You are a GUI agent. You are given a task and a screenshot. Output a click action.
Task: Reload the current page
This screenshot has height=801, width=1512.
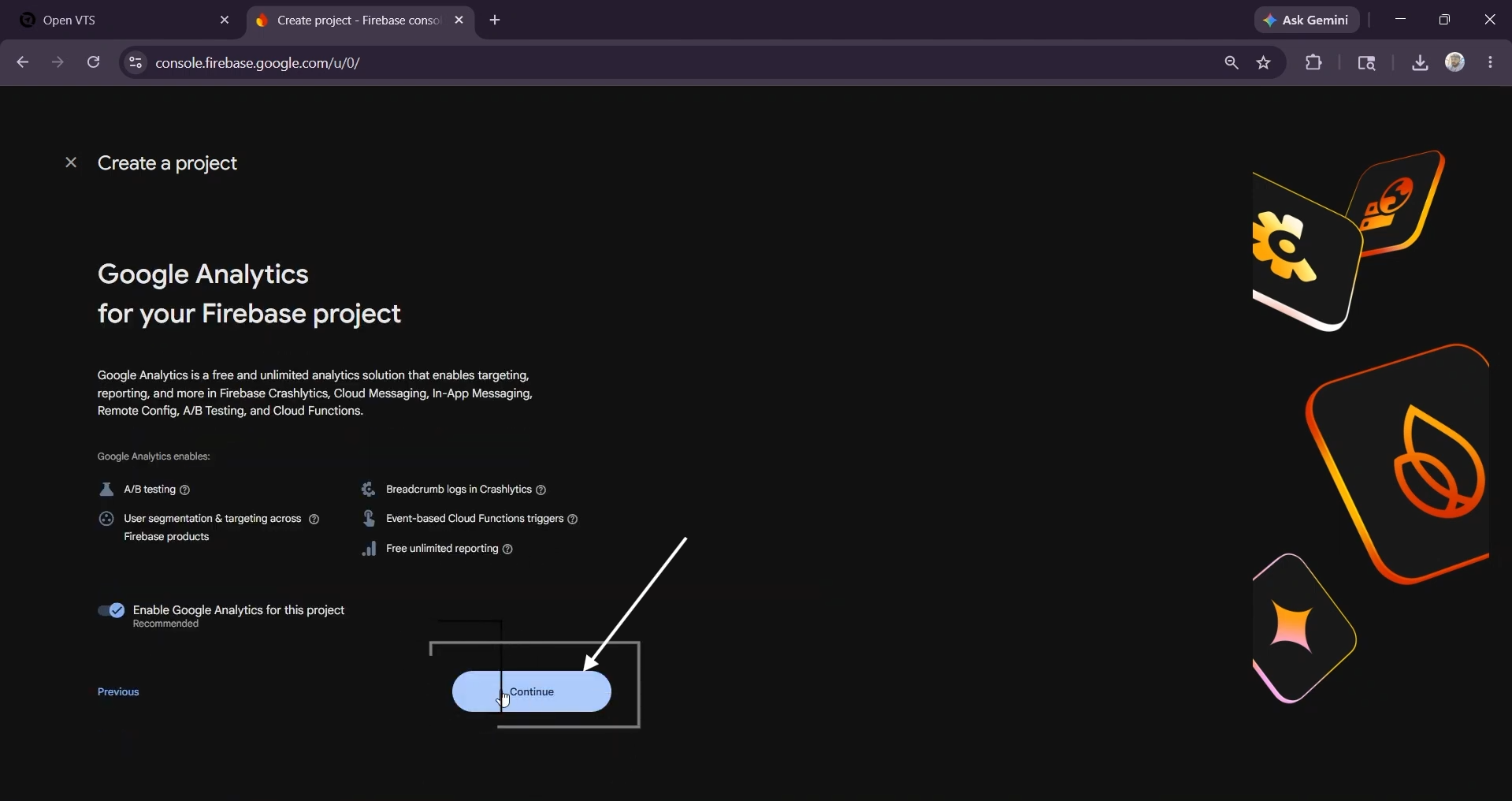(94, 63)
